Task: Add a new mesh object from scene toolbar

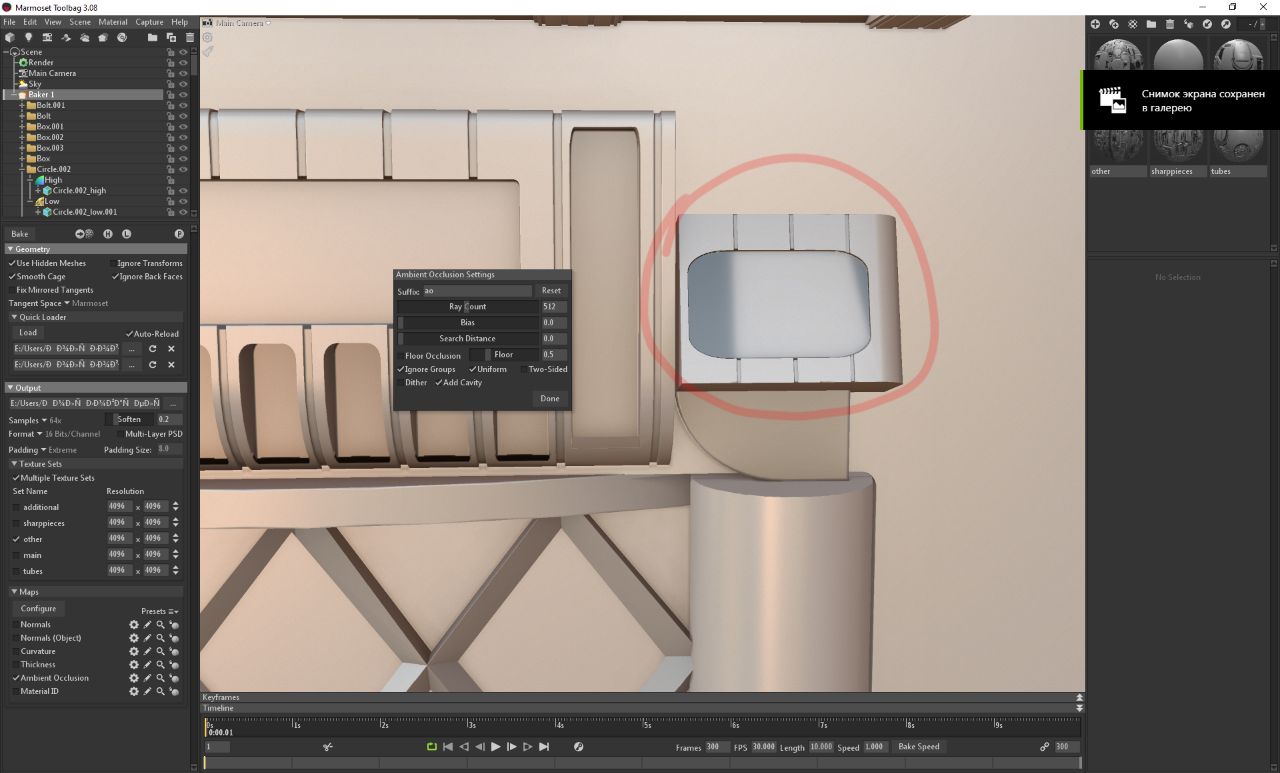Action: (10, 37)
